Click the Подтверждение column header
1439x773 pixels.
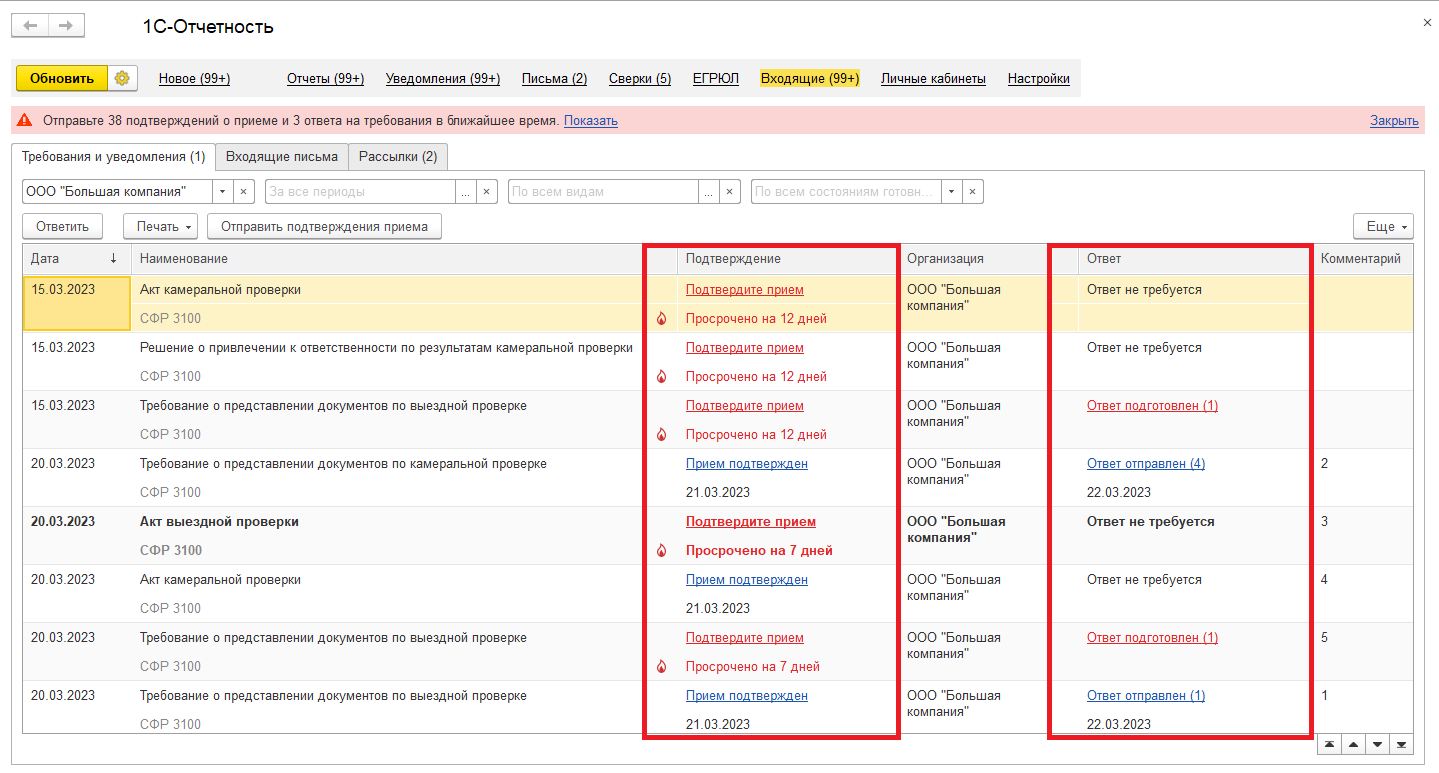(x=787, y=258)
